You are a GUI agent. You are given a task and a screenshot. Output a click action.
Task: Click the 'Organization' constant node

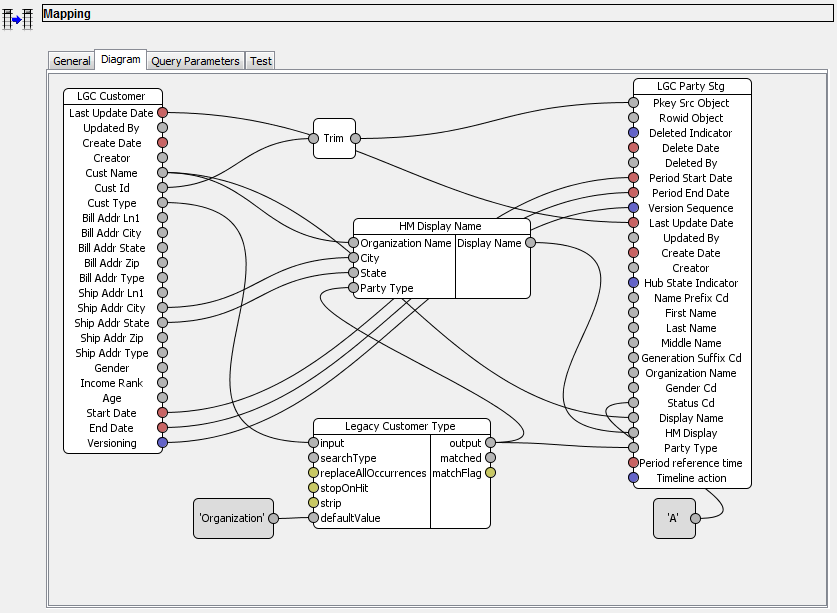point(232,519)
